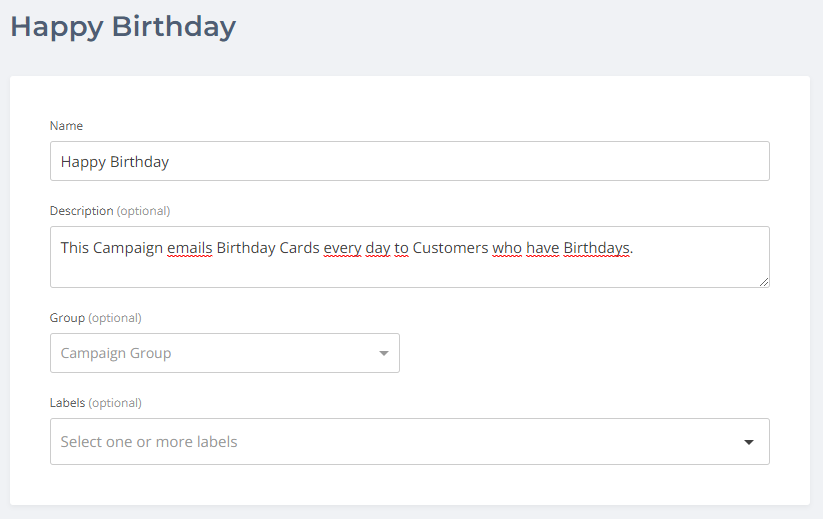This screenshot has width=823, height=519.
Task: Click the 'Description' field label
Action: tap(82, 211)
